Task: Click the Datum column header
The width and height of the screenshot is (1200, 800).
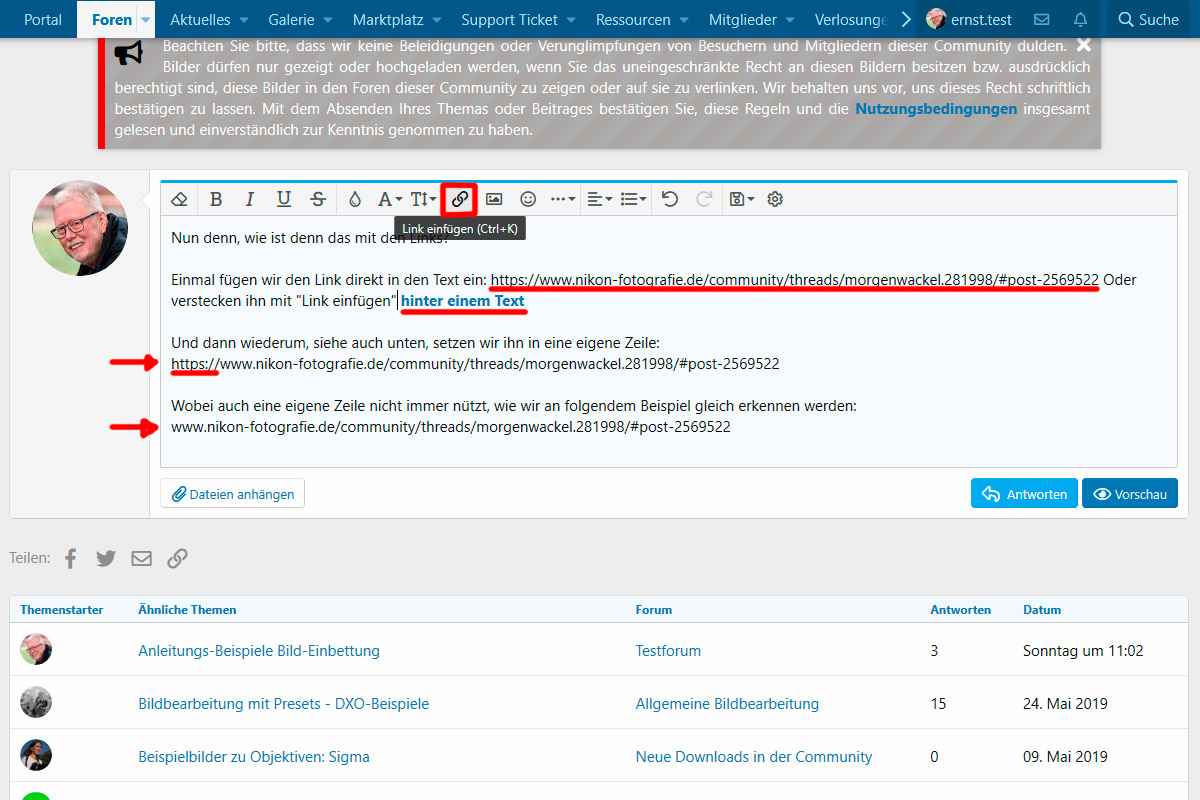Action: click(1042, 609)
